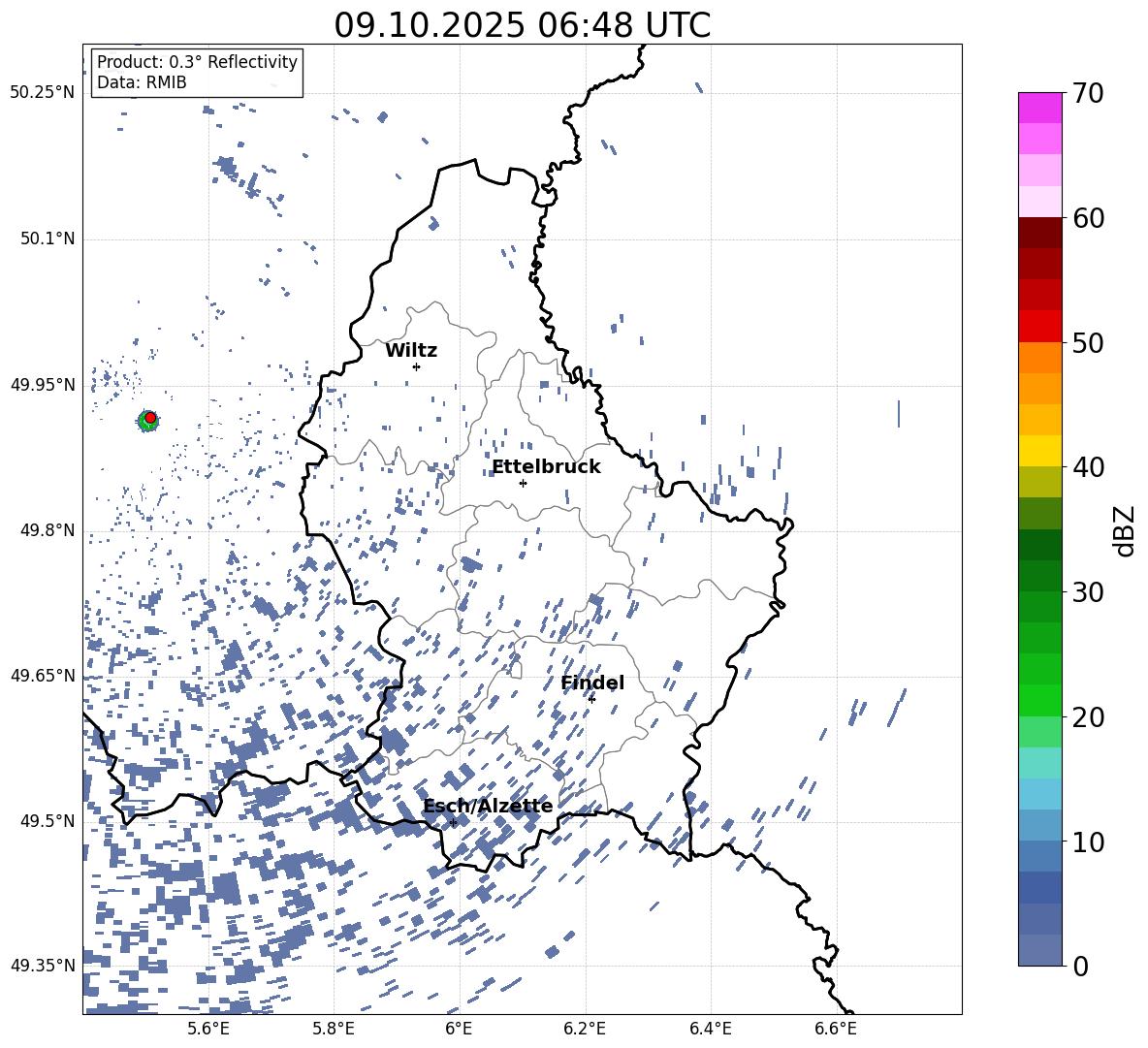Click the 49.95°N latitude label
The width and height of the screenshot is (1148, 1048).
coord(43,384)
